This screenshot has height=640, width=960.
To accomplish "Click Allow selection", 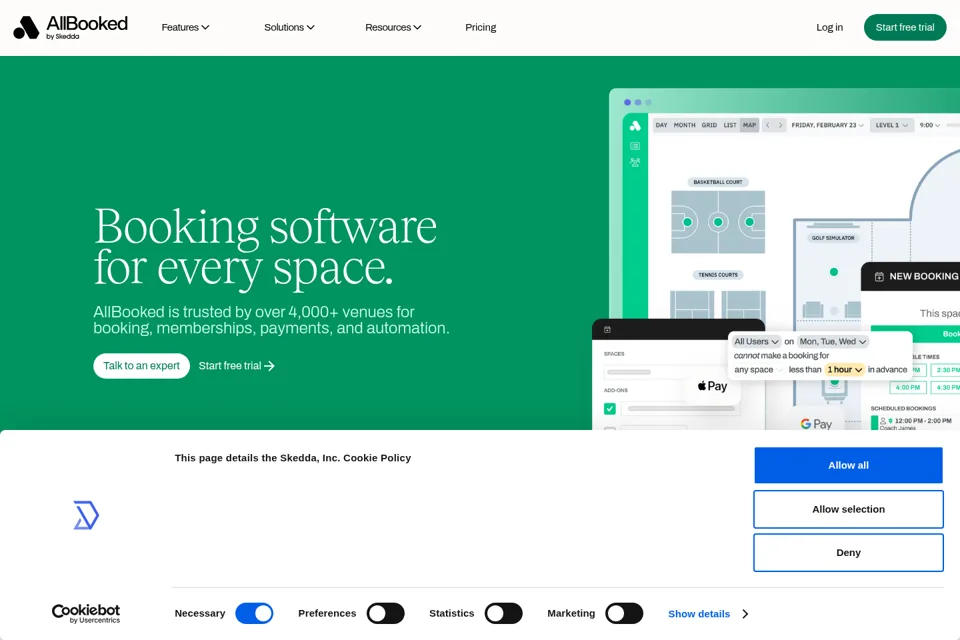I will pos(848,509).
